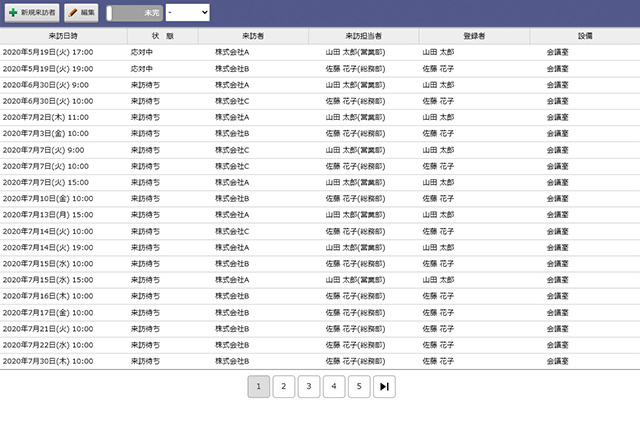Select row 2020年6月30日(火) 10:00

pos(320,101)
